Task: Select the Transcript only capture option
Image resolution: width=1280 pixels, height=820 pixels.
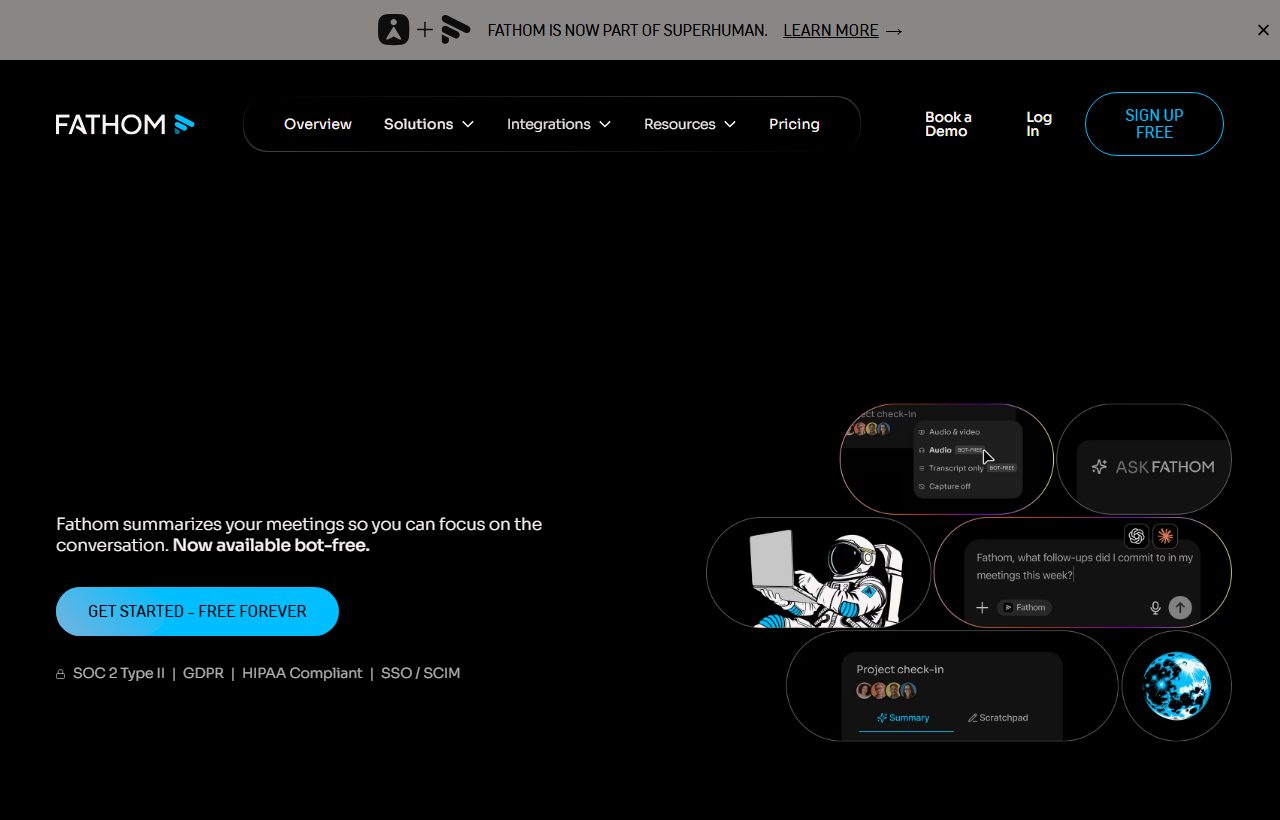Action: point(966,468)
